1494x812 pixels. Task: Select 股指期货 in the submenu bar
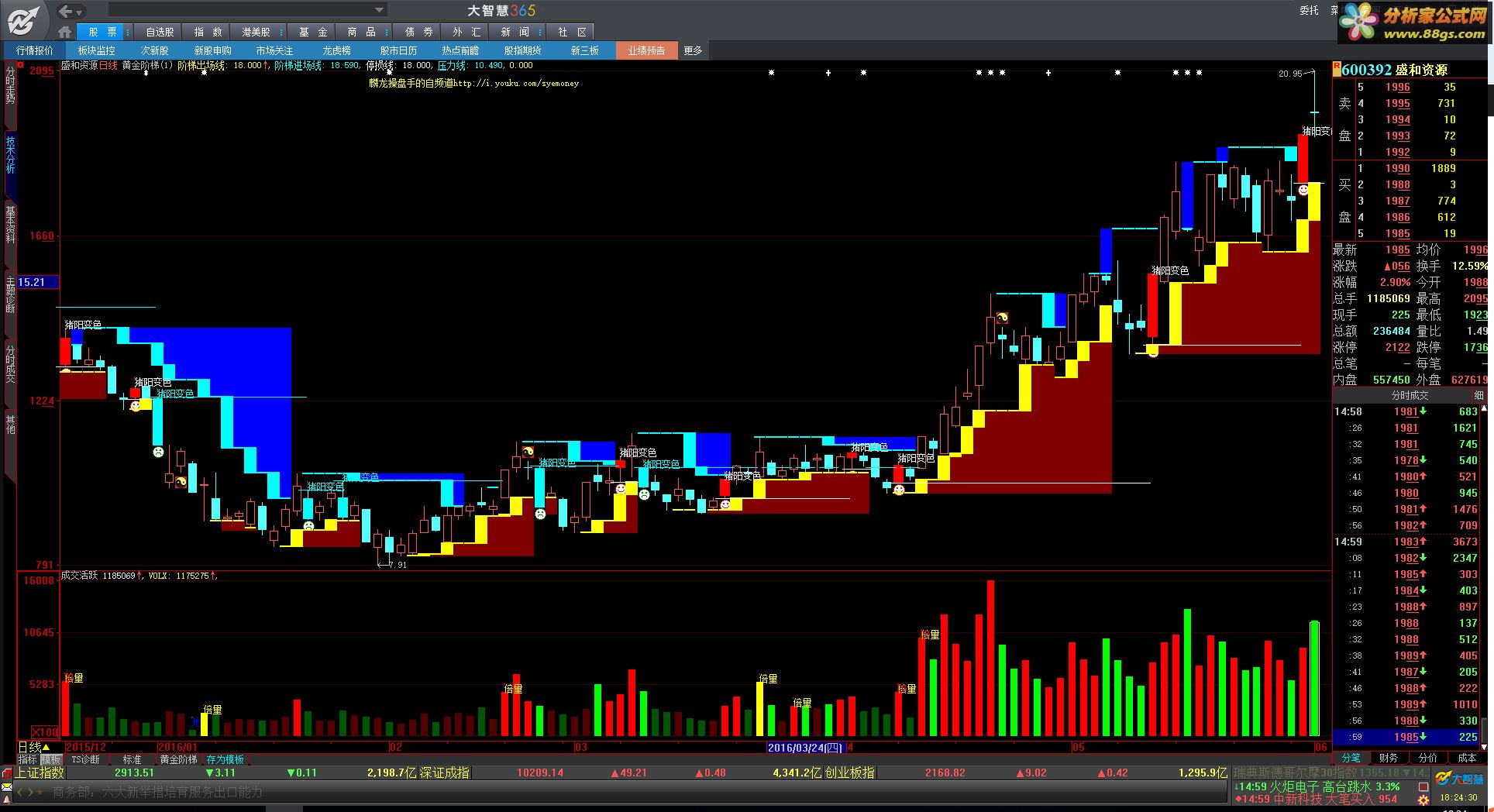click(x=522, y=50)
